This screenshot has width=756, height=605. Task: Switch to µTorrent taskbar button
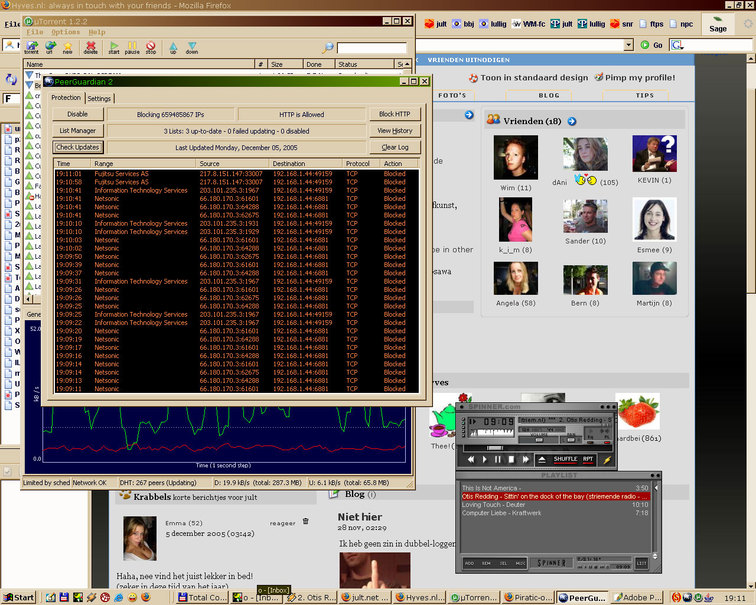tap(473, 597)
